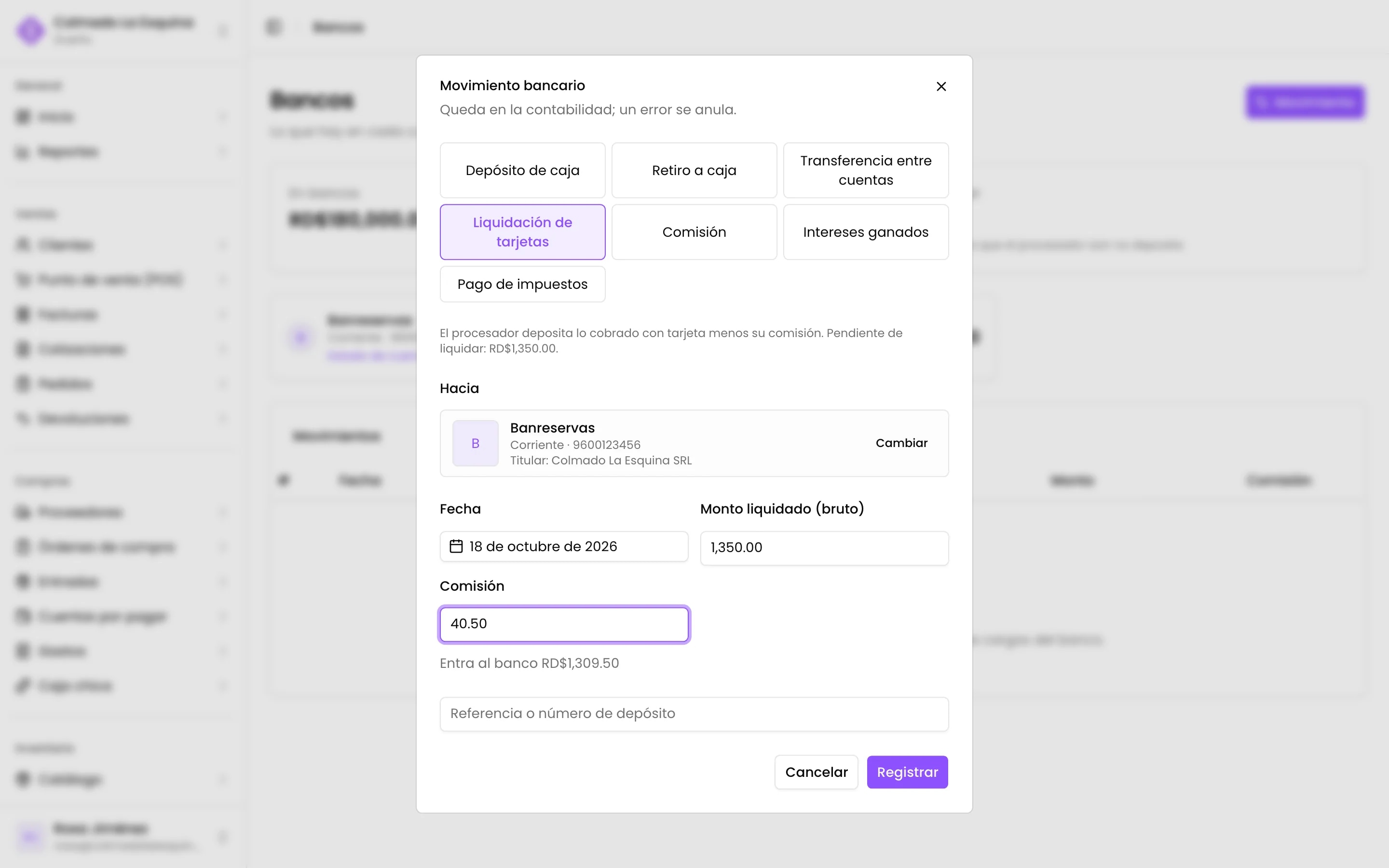The width and height of the screenshot is (1389, 868).
Task: Select the Intereses ganados option
Action: 866,232
